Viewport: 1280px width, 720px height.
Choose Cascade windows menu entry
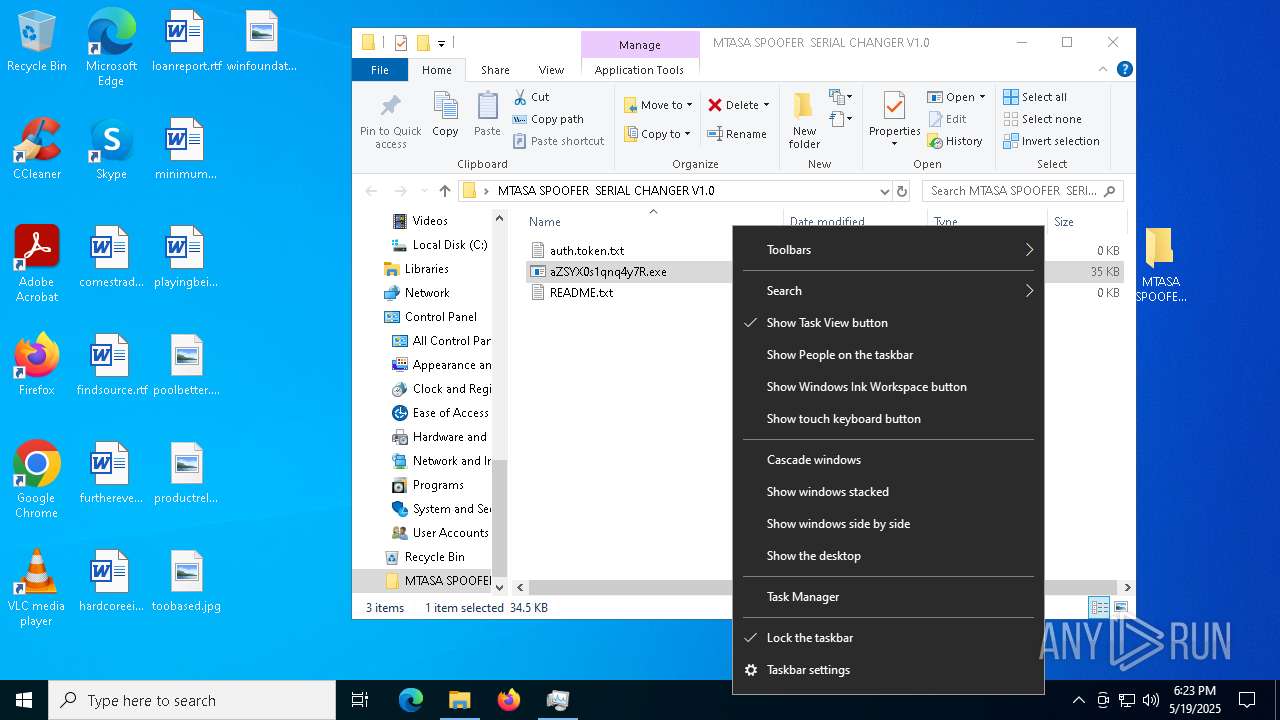(x=888, y=460)
